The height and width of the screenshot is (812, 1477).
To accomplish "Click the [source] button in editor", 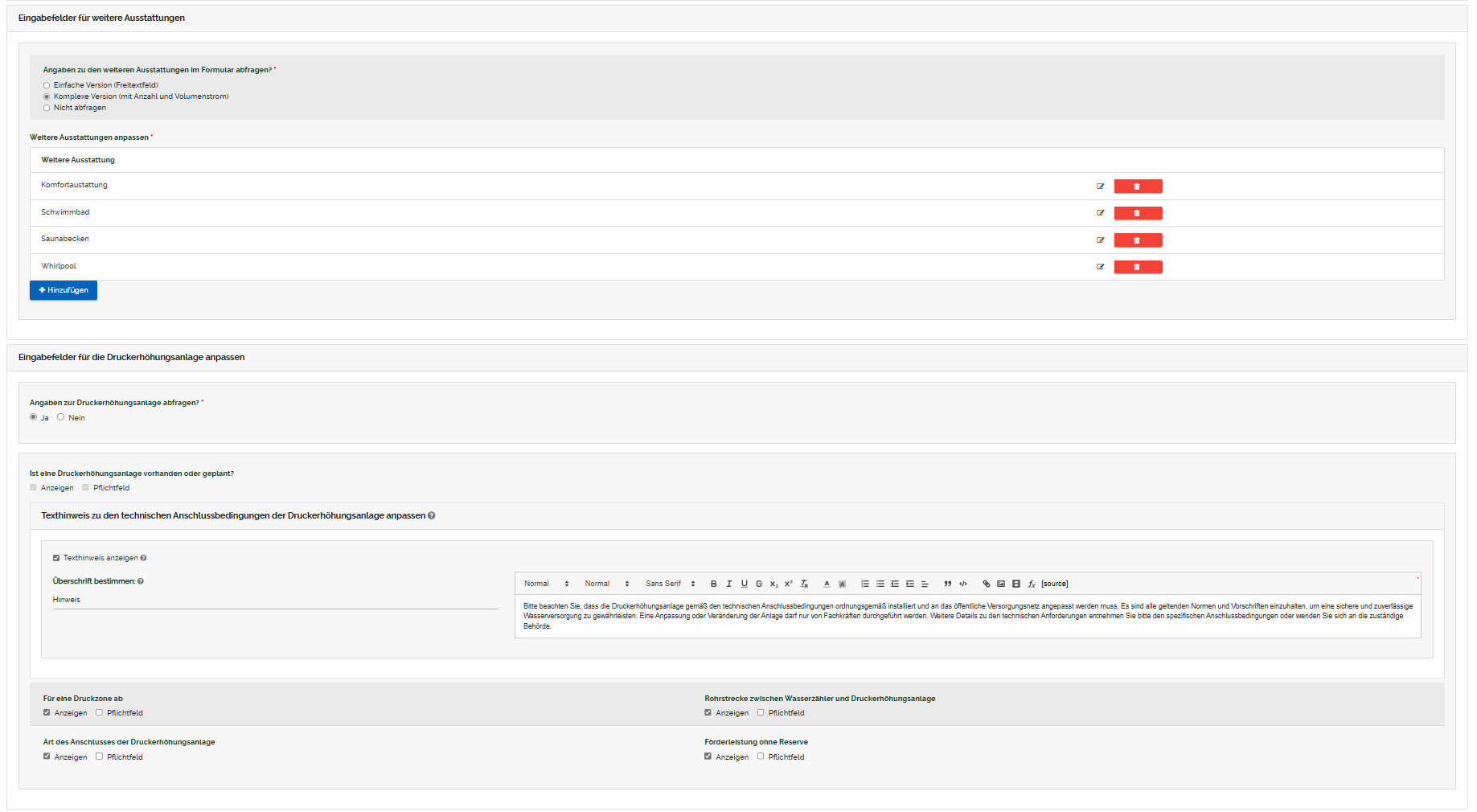I will click(x=1054, y=584).
